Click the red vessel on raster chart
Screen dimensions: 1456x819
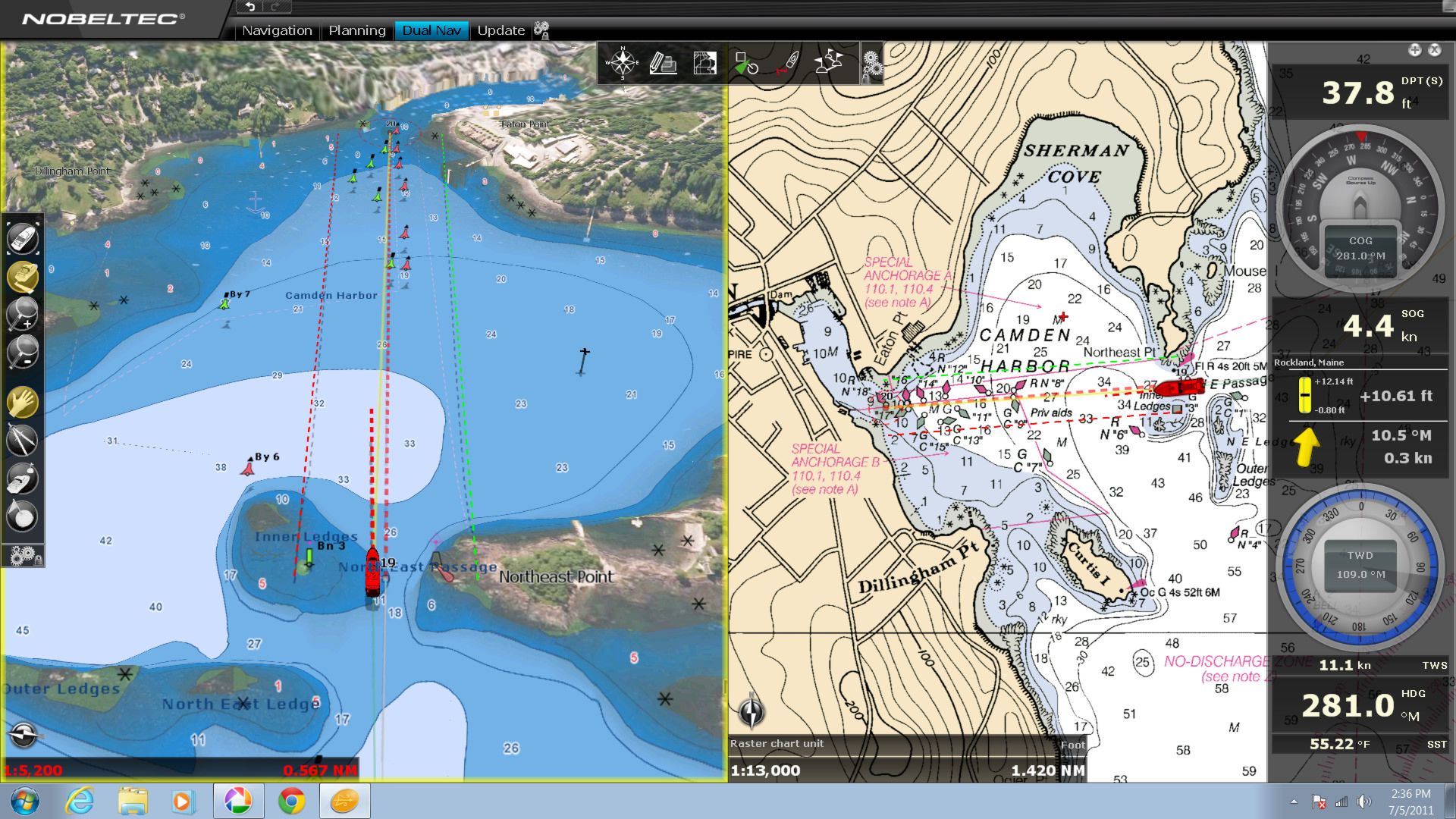click(1178, 388)
